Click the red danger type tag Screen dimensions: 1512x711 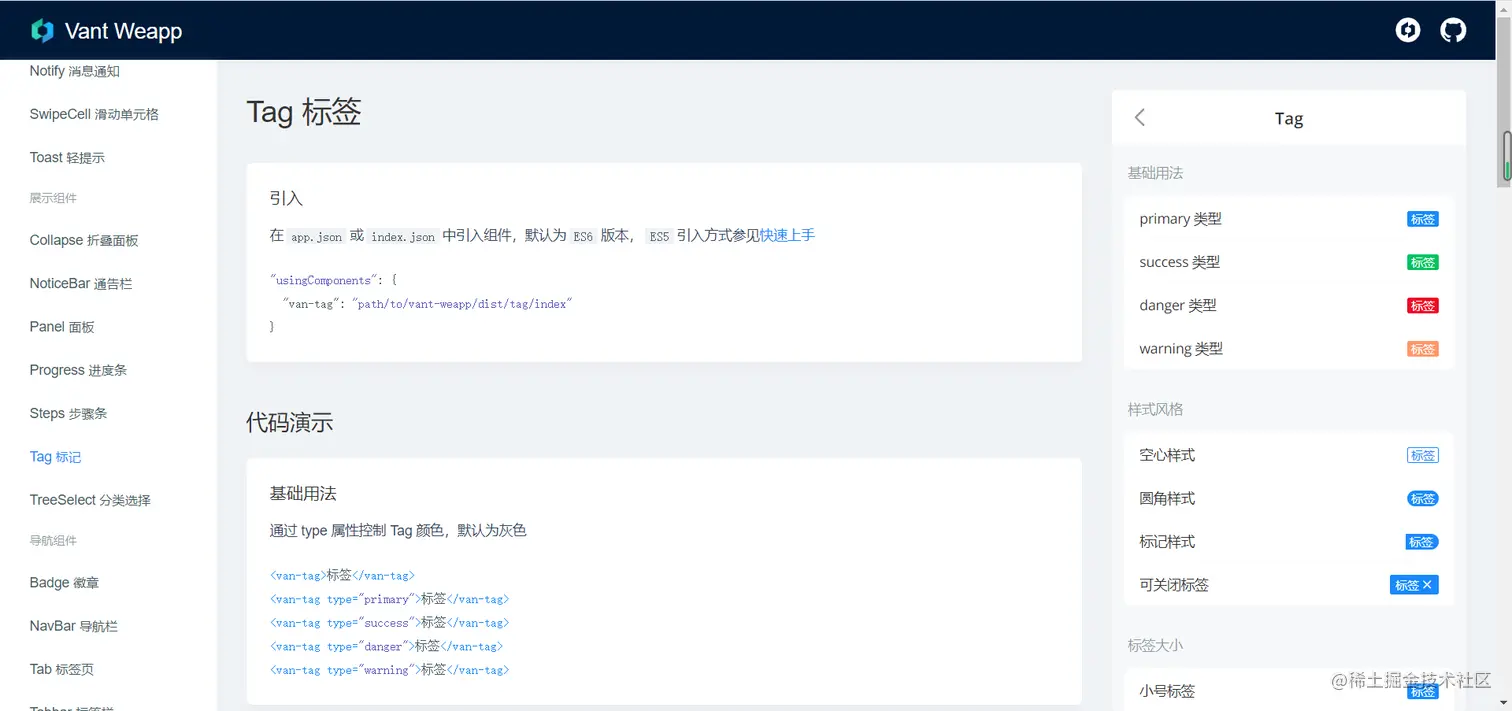(1423, 305)
